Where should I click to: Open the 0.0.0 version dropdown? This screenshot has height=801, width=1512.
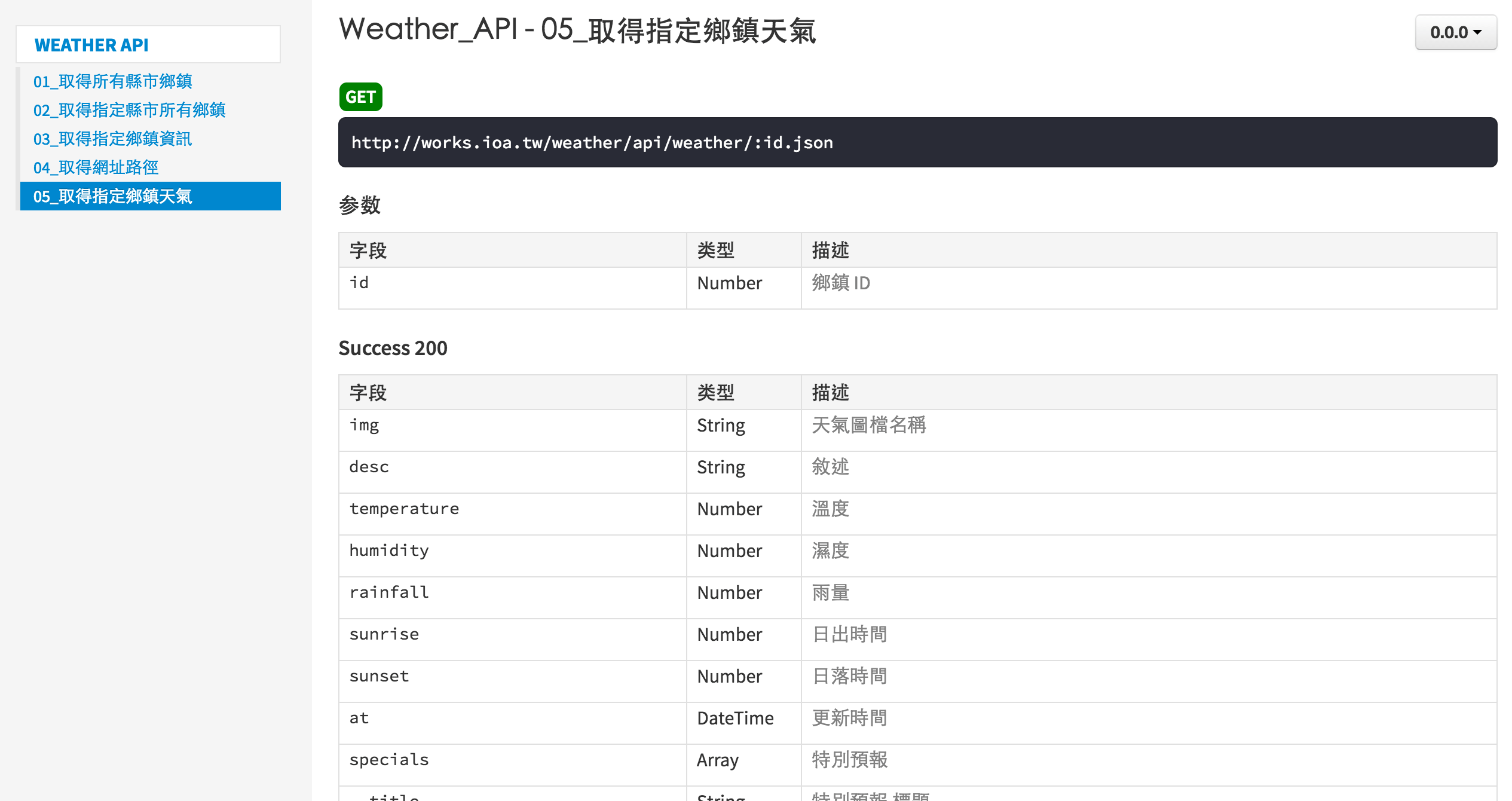(x=1455, y=32)
